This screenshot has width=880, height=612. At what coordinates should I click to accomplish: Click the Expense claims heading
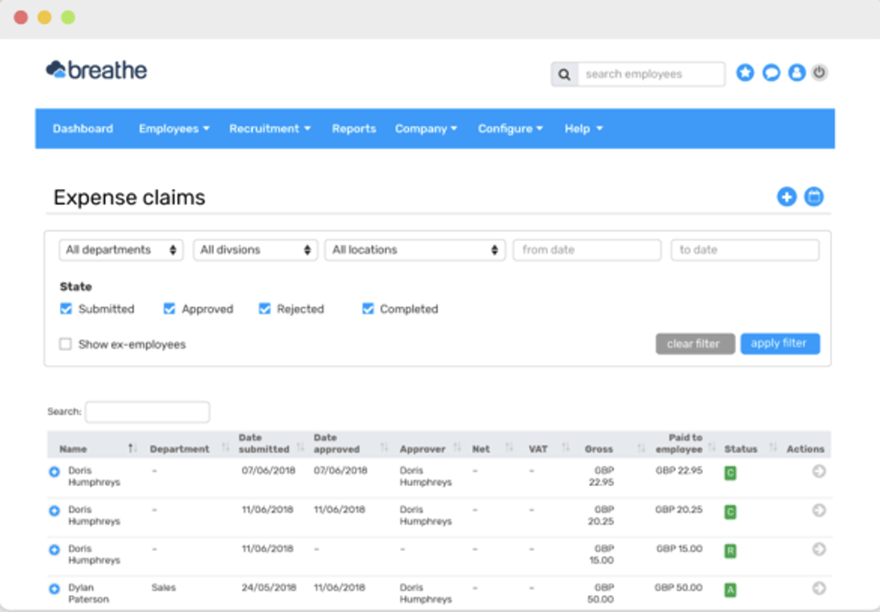click(x=129, y=198)
